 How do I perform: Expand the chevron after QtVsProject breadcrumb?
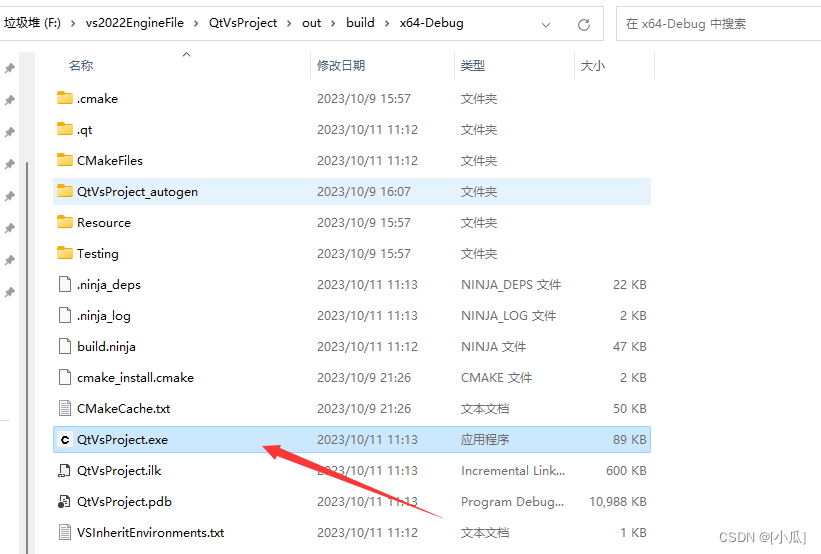[289, 24]
